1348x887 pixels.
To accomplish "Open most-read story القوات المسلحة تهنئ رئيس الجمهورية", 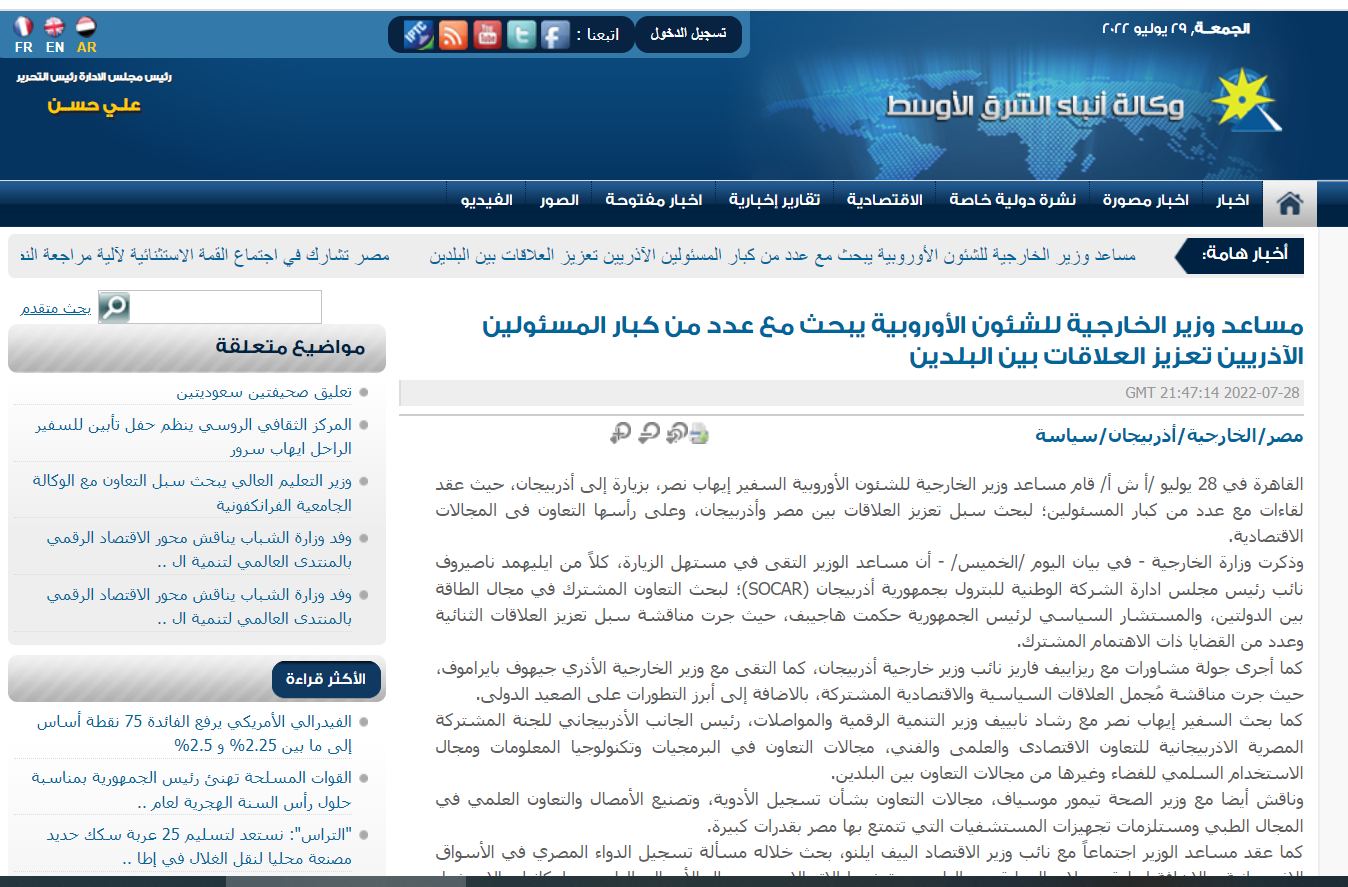I will 192,789.
